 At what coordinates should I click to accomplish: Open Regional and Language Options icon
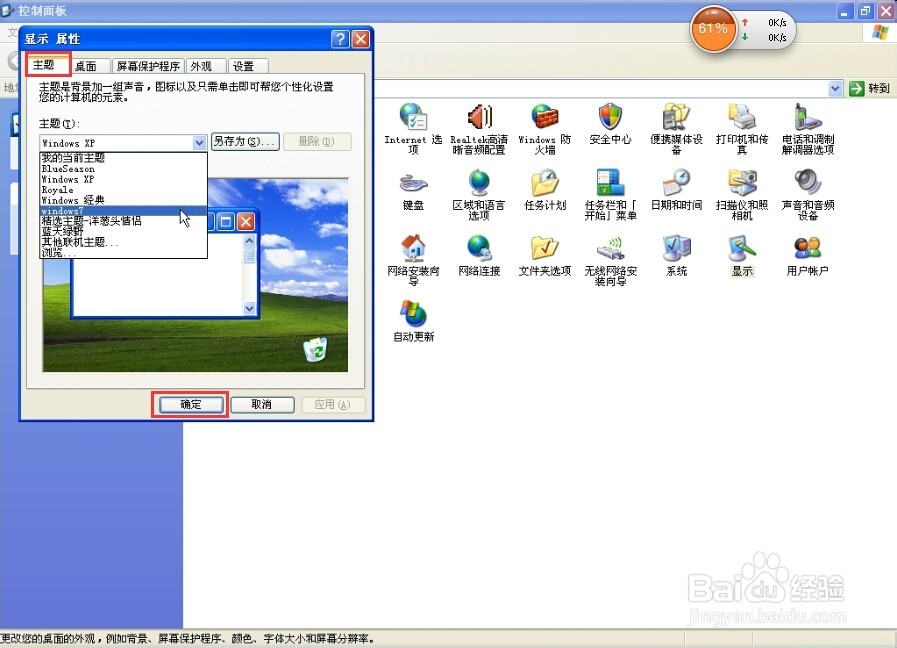tap(479, 183)
